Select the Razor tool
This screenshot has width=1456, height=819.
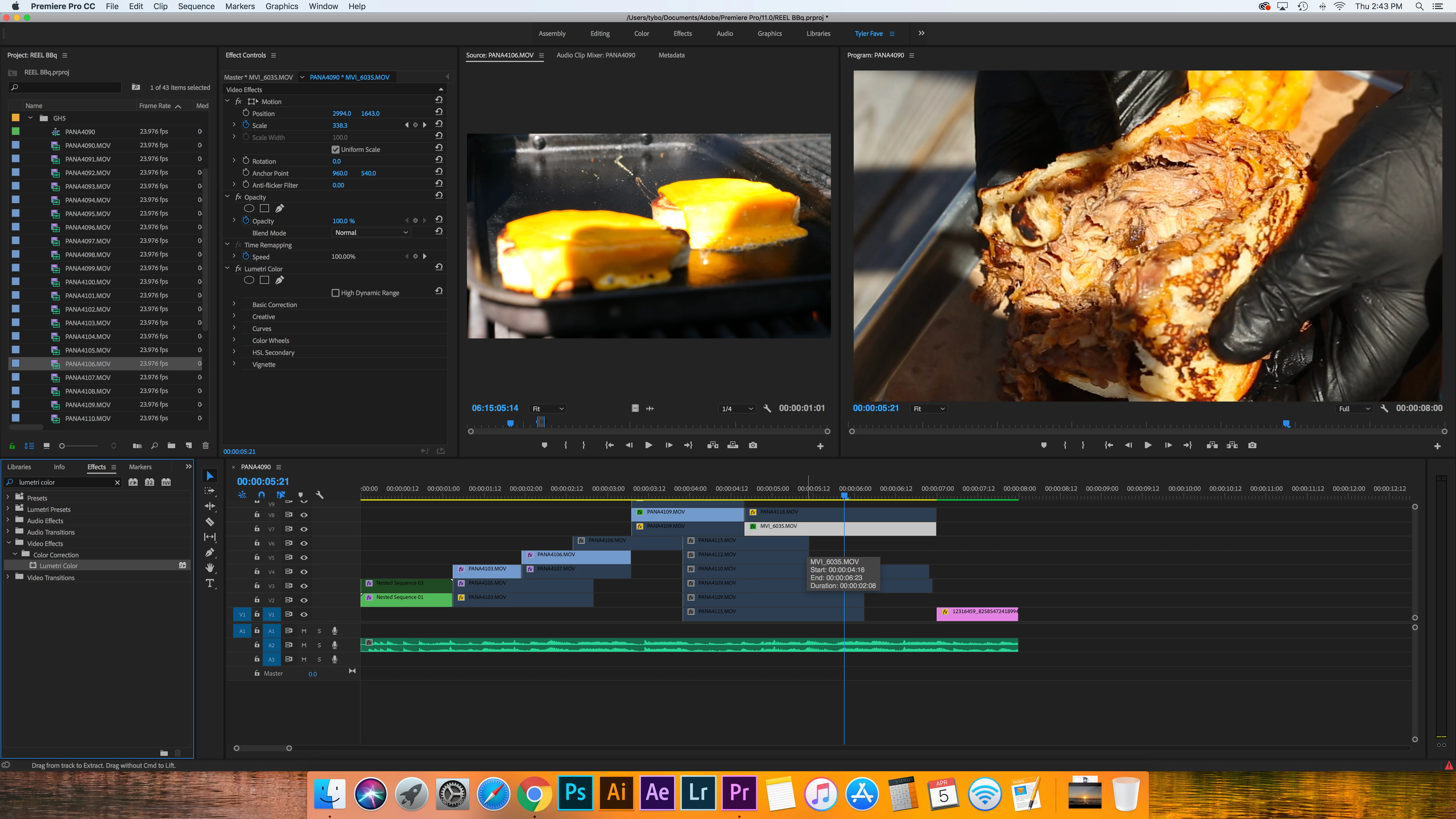pos(210,522)
